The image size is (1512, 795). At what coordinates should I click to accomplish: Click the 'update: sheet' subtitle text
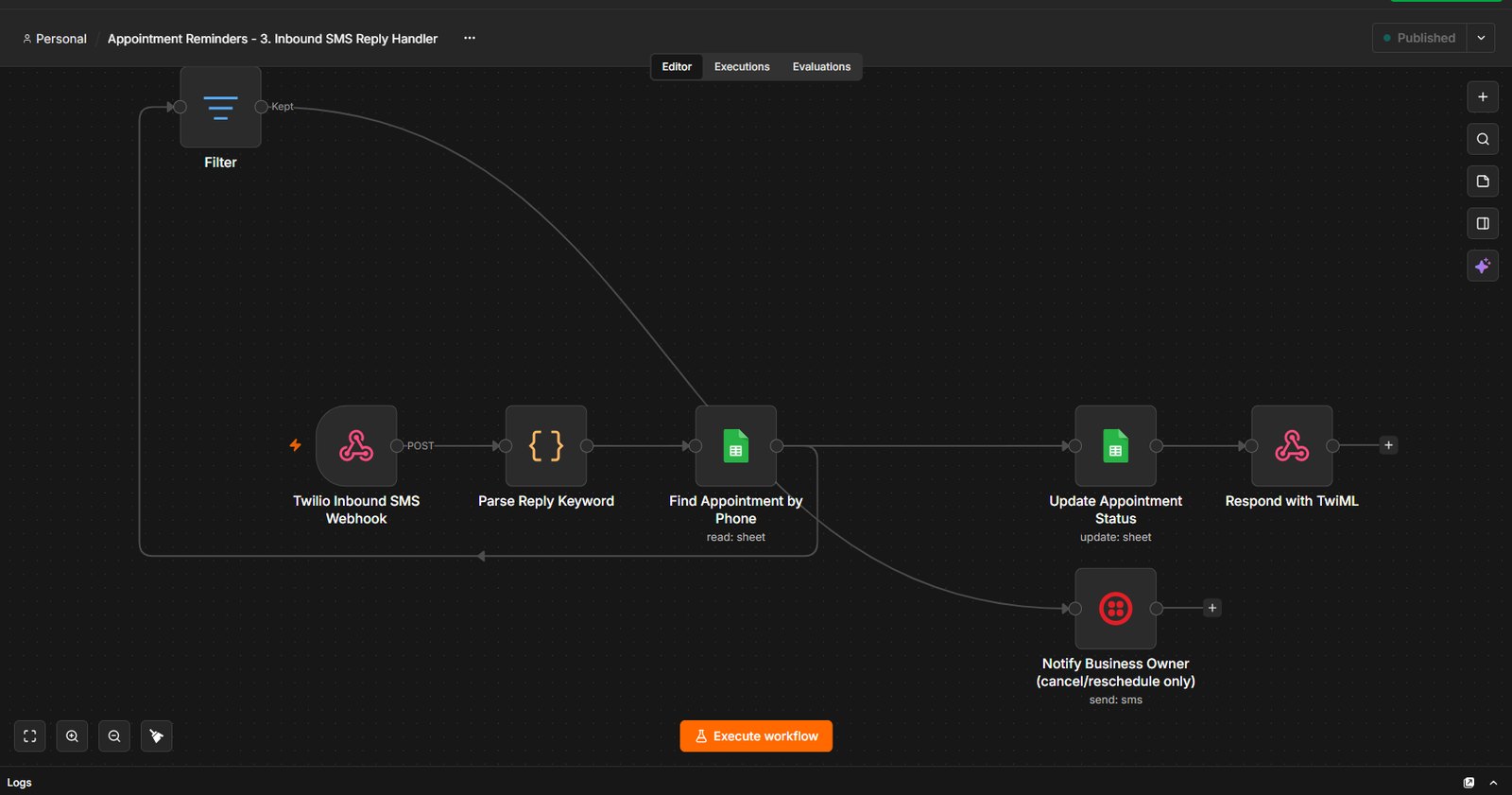1115,537
